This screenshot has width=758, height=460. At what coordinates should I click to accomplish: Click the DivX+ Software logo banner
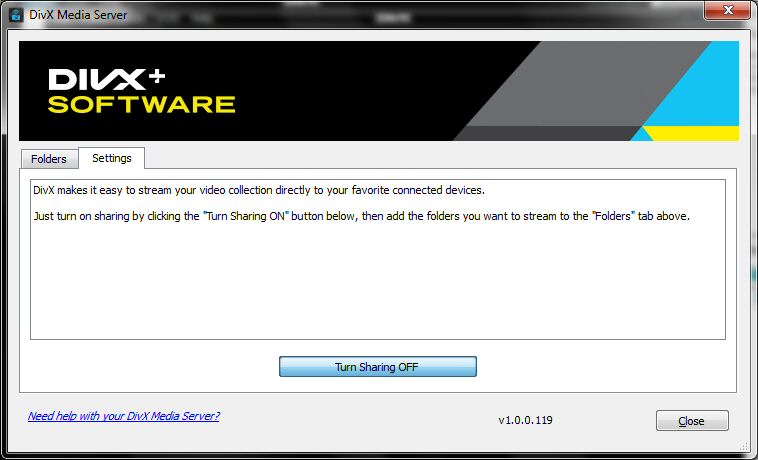(x=379, y=91)
